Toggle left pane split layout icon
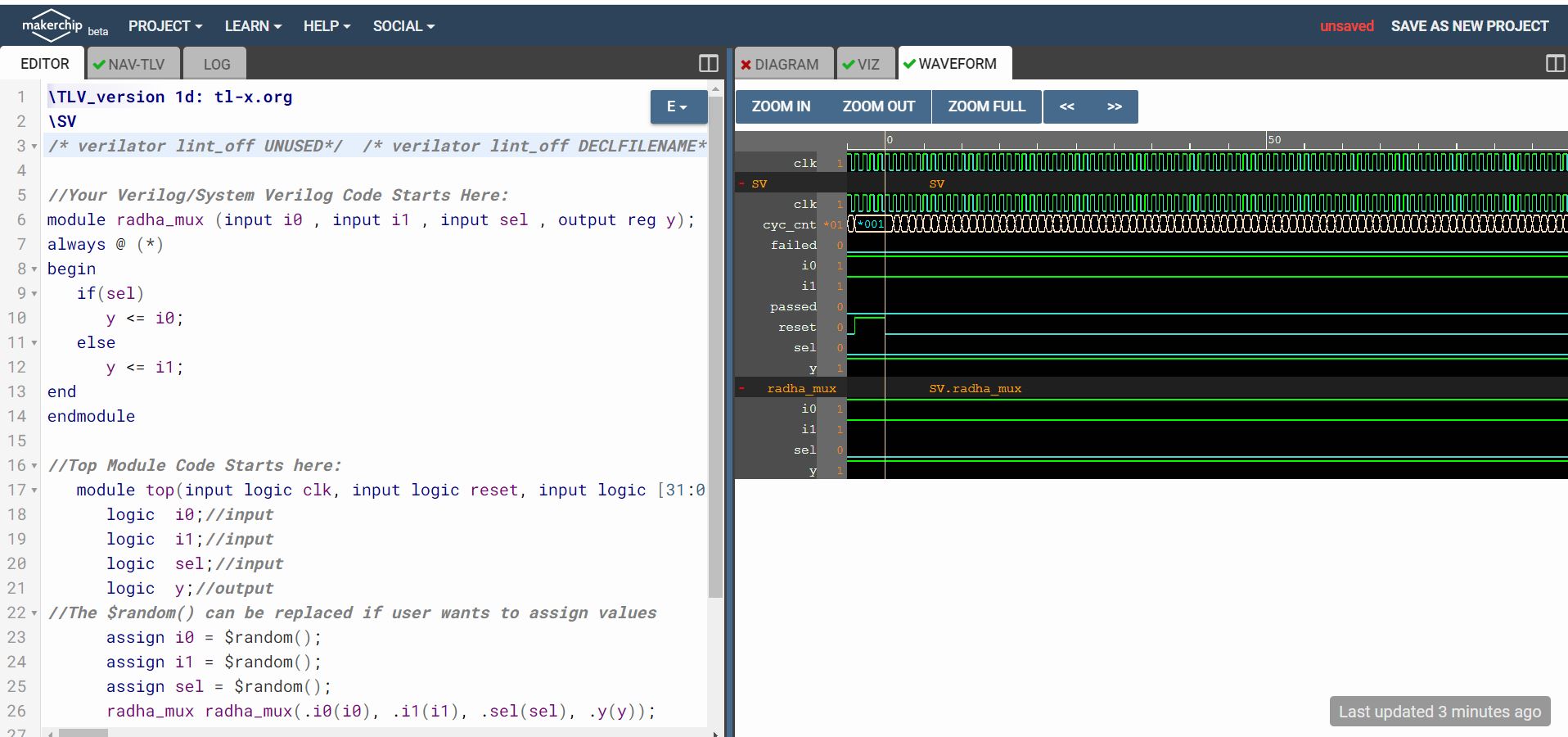 709,63
